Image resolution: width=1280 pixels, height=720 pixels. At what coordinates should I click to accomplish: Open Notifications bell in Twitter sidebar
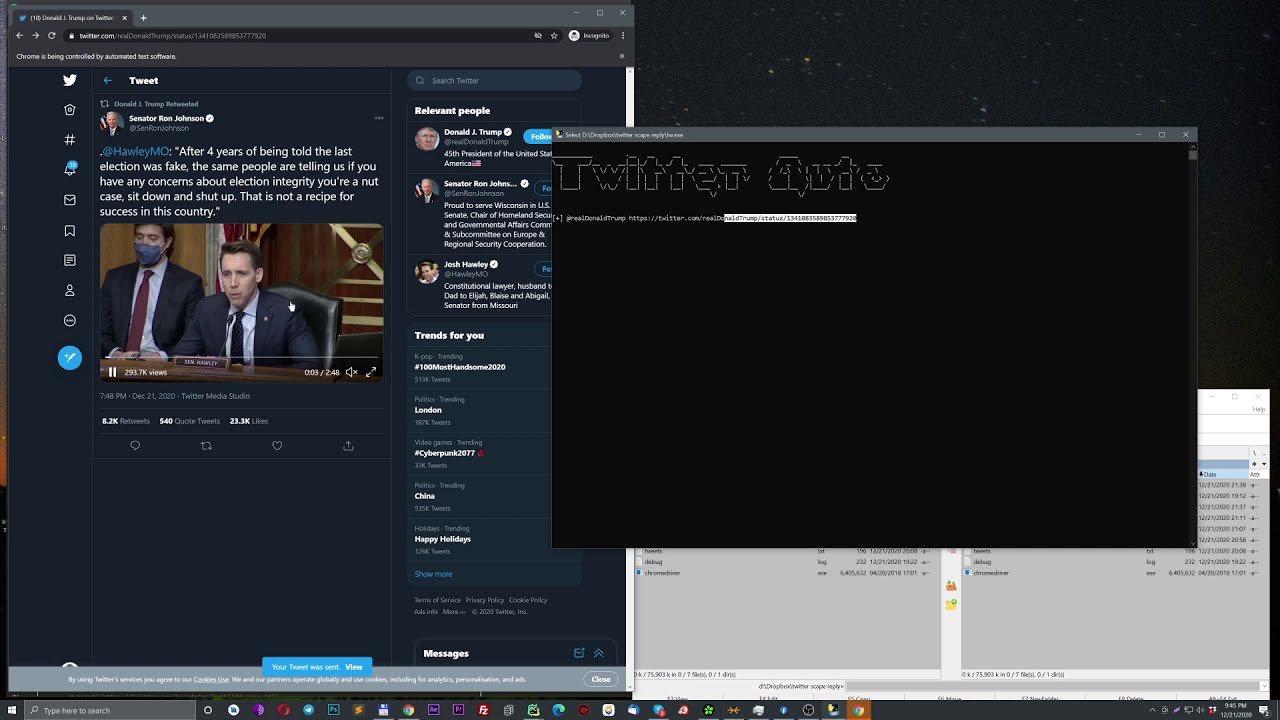(x=70, y=170)
